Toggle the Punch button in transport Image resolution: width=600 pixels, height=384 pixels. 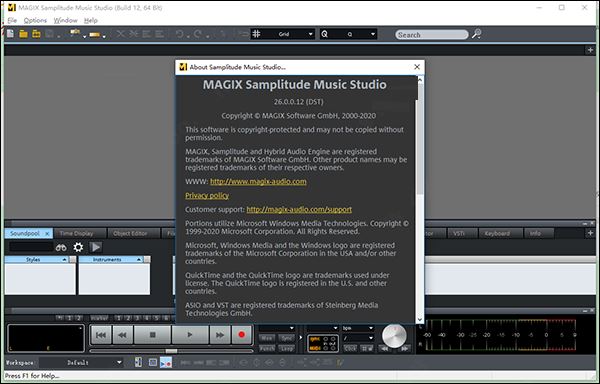pos(267,348)
